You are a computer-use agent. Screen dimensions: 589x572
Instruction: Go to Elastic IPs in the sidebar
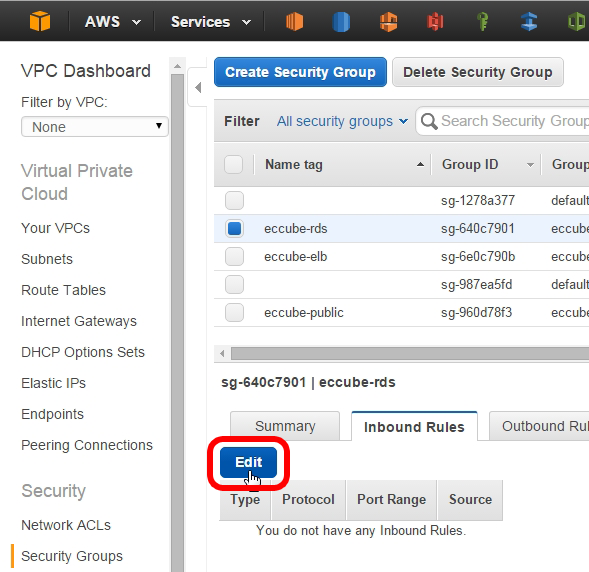coord(54,383)
